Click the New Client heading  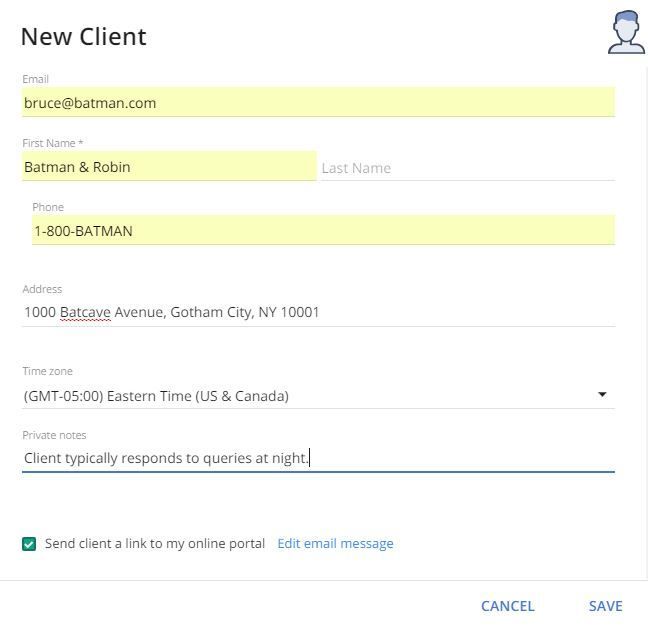point(84,37)
